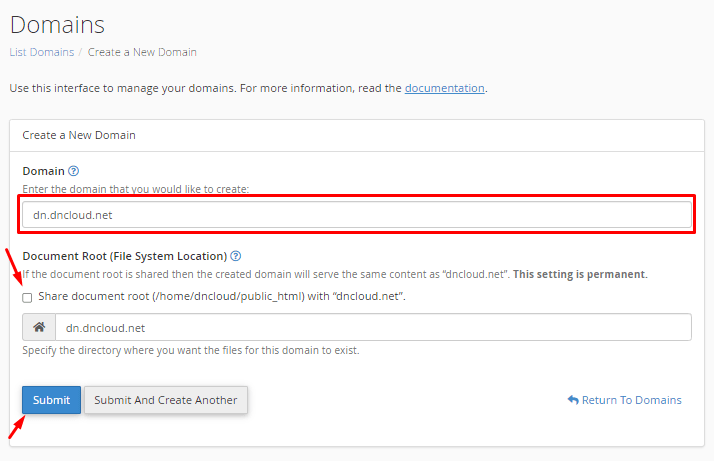
Task: Click the Create a New Domain panel header
Action: (79, 134)
